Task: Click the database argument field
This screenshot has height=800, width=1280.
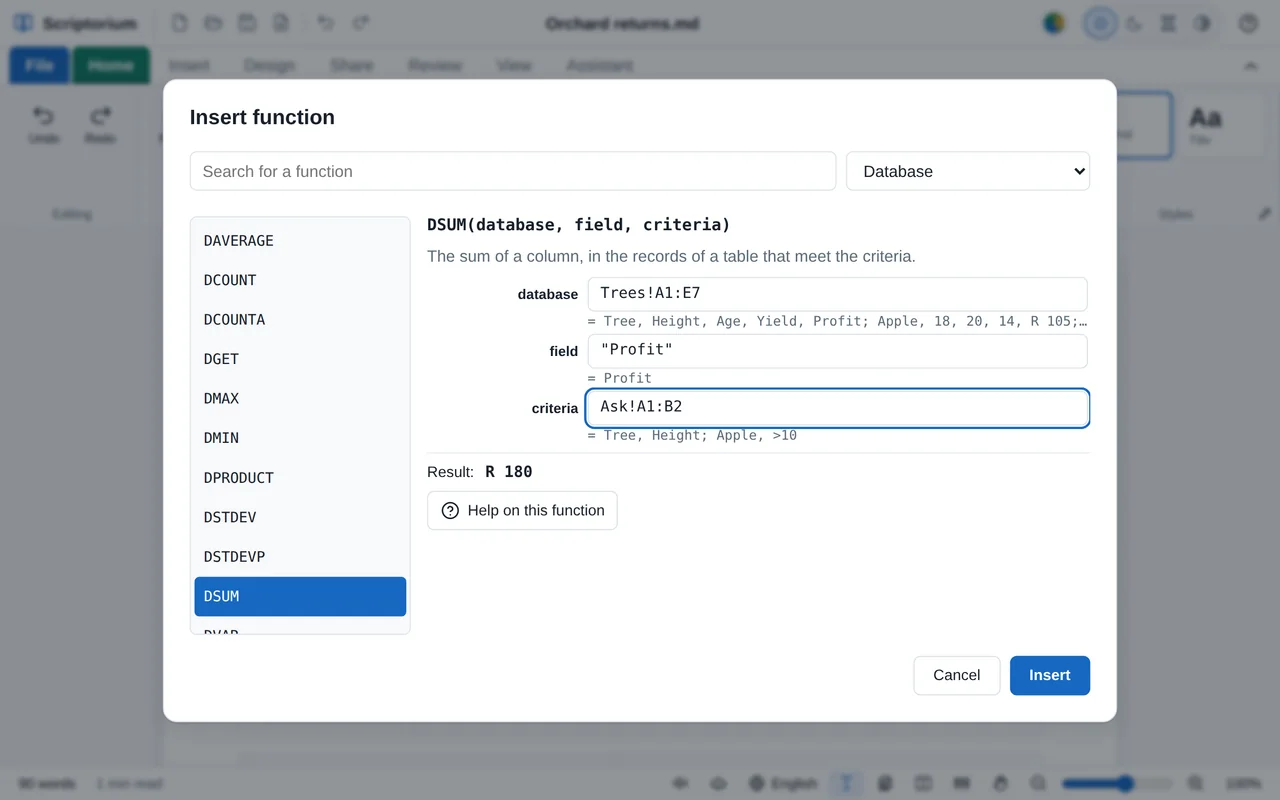Action: point(838,294)
